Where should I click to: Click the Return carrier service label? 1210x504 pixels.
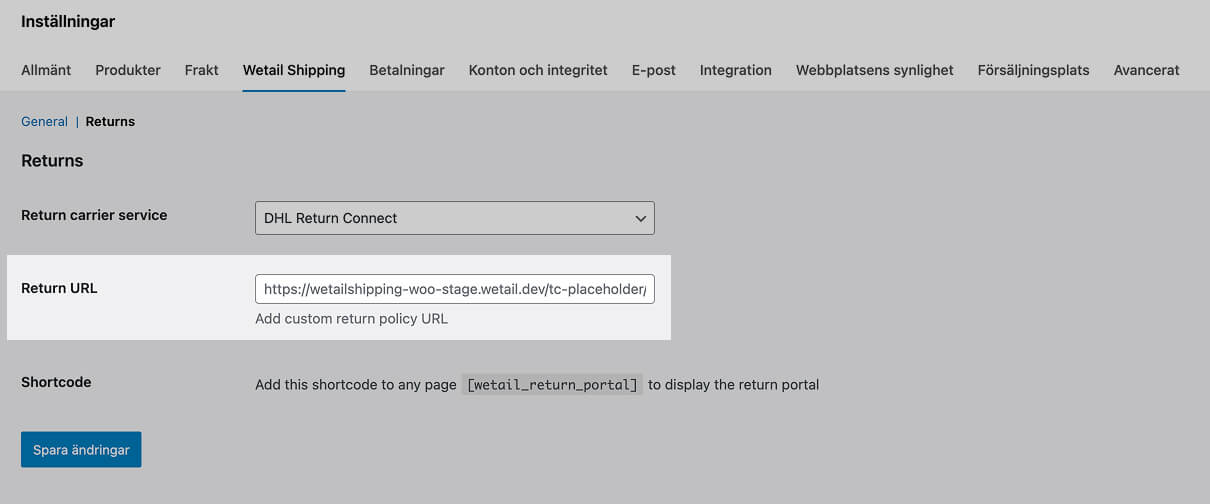[94, 215]
